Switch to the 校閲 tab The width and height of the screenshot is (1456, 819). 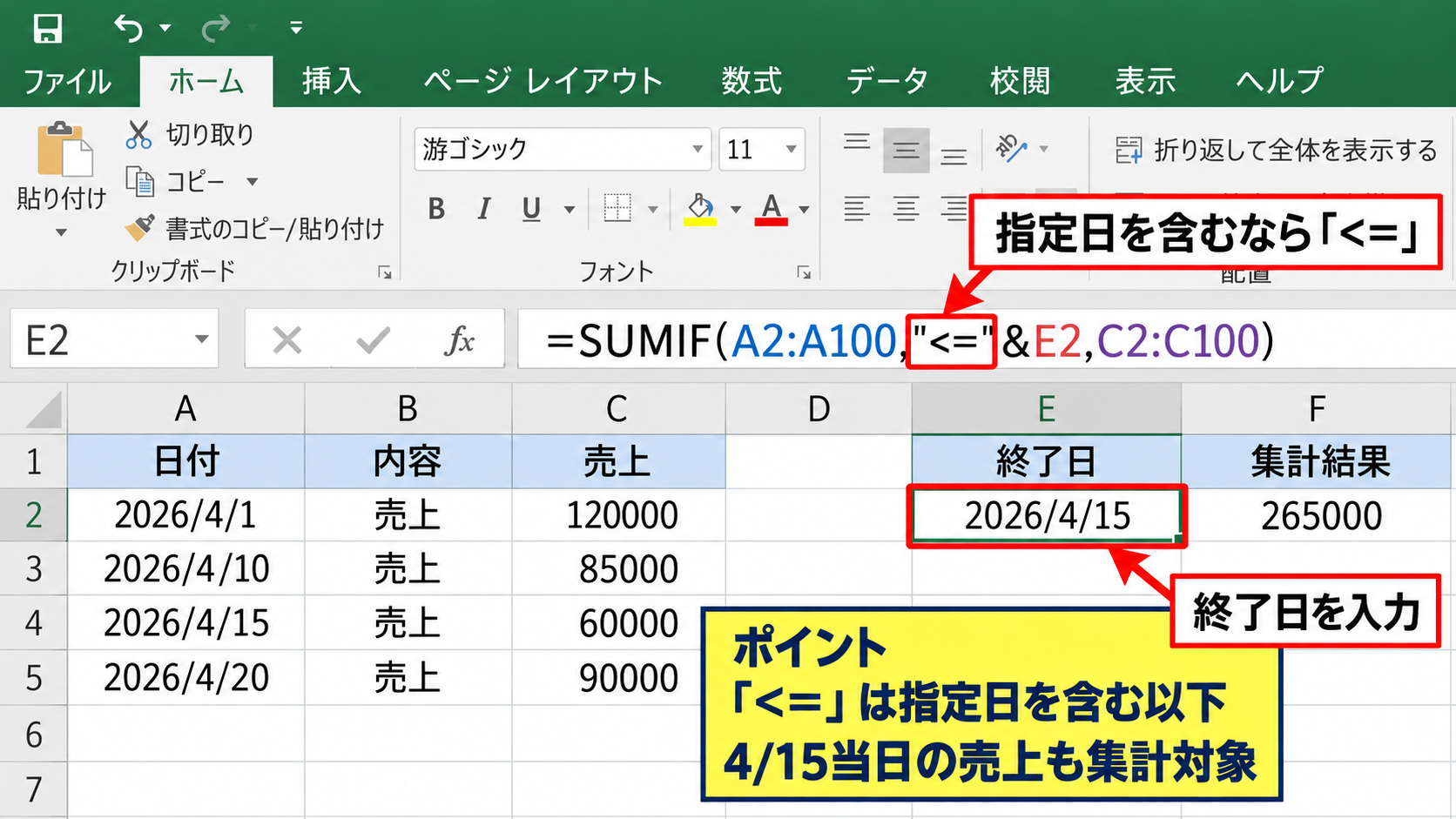(x=1020, y=81)
